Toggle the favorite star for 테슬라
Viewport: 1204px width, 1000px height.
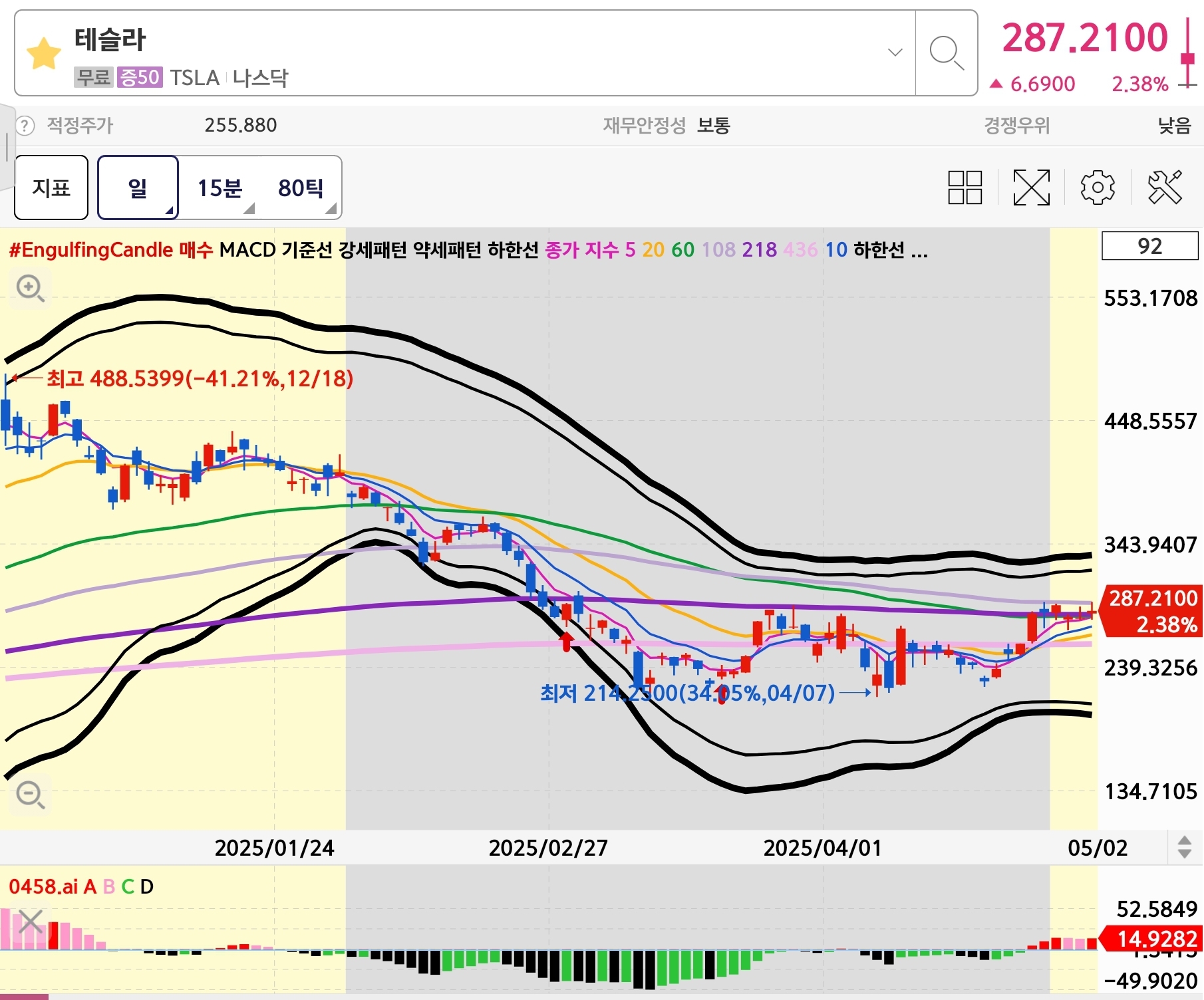43,54
